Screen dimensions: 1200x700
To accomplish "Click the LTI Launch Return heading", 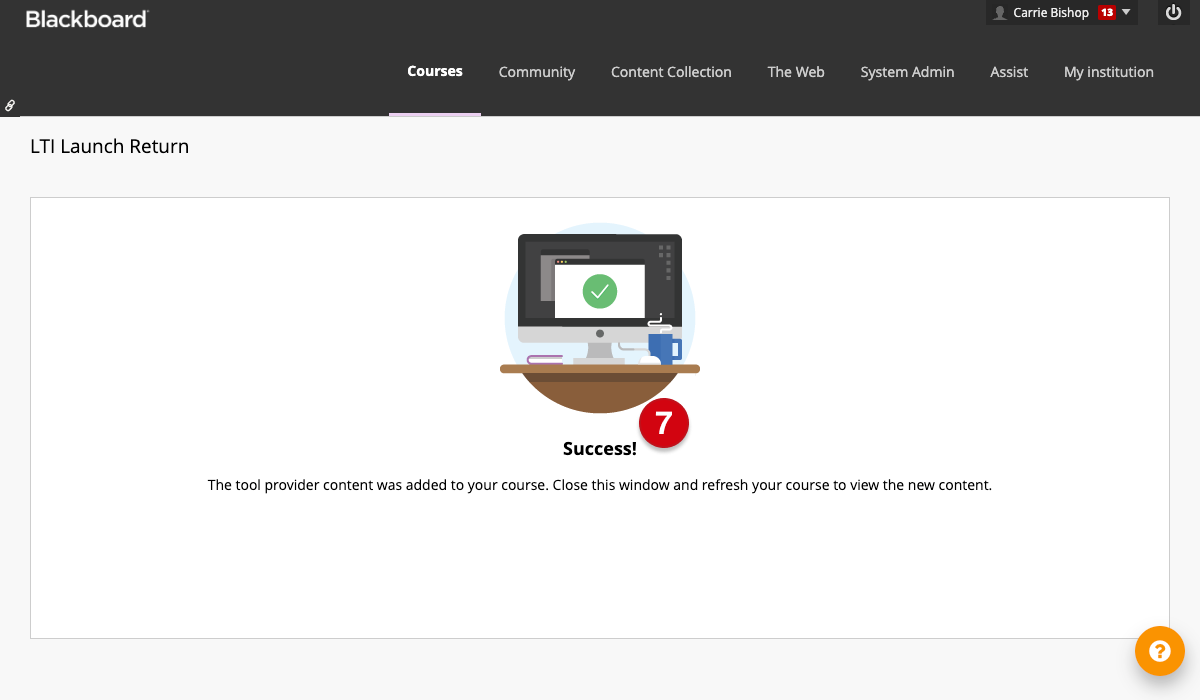I will pos(110,147).
